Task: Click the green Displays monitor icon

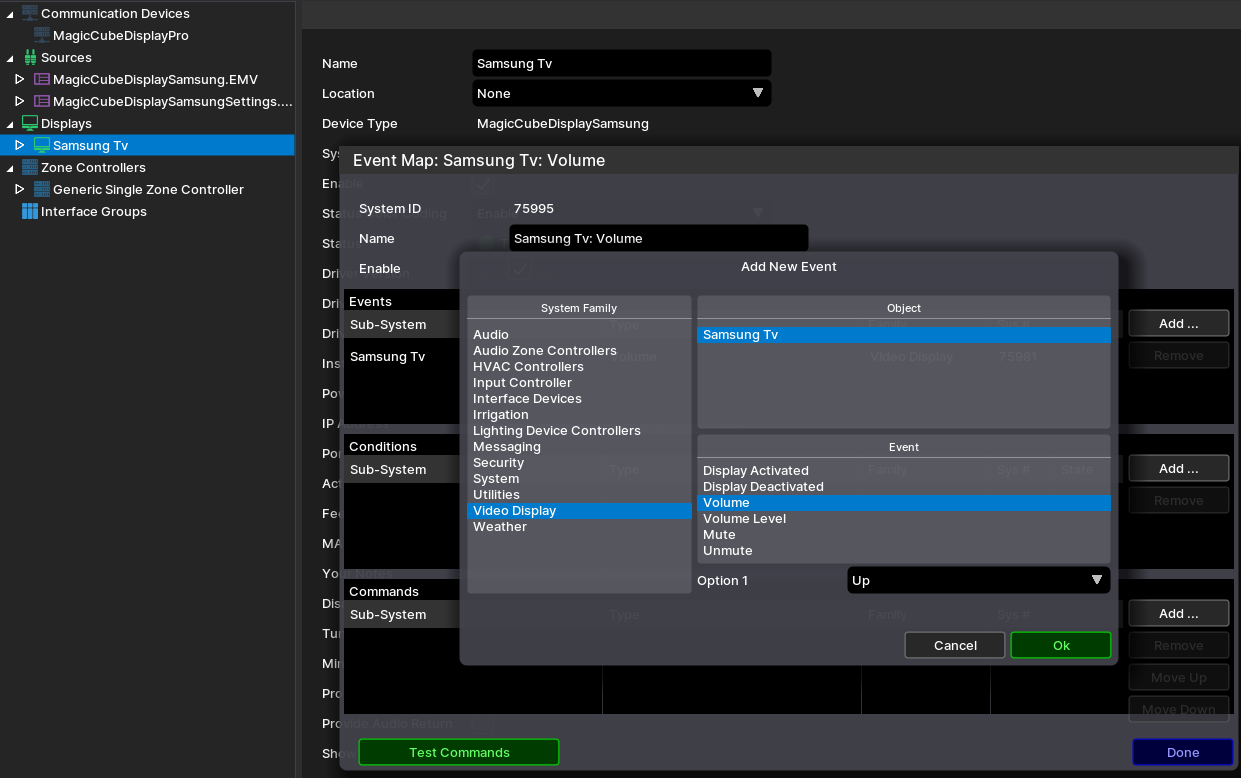Action: (x=29, y=123)
